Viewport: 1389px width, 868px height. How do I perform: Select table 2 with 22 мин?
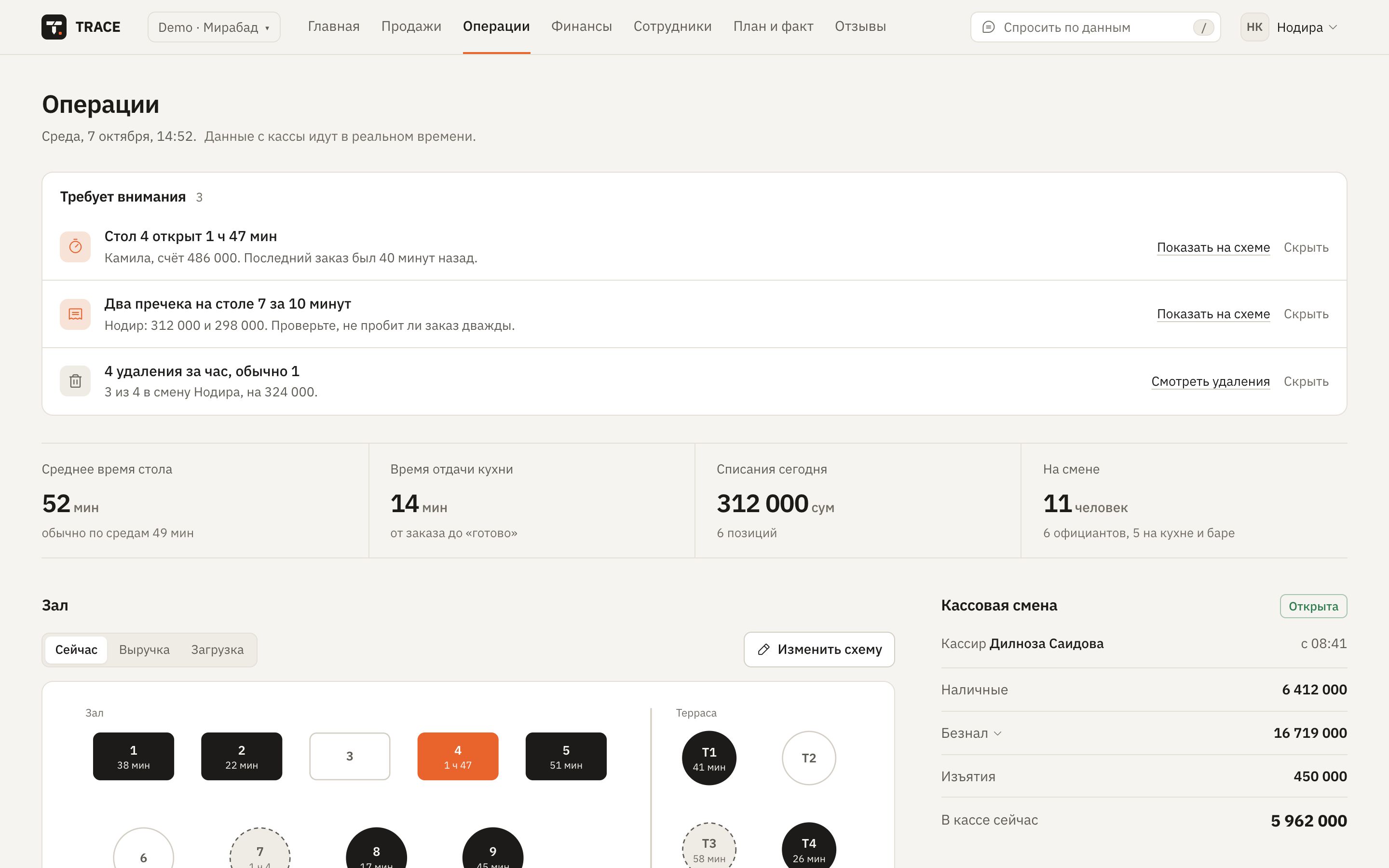pos(242,756)
